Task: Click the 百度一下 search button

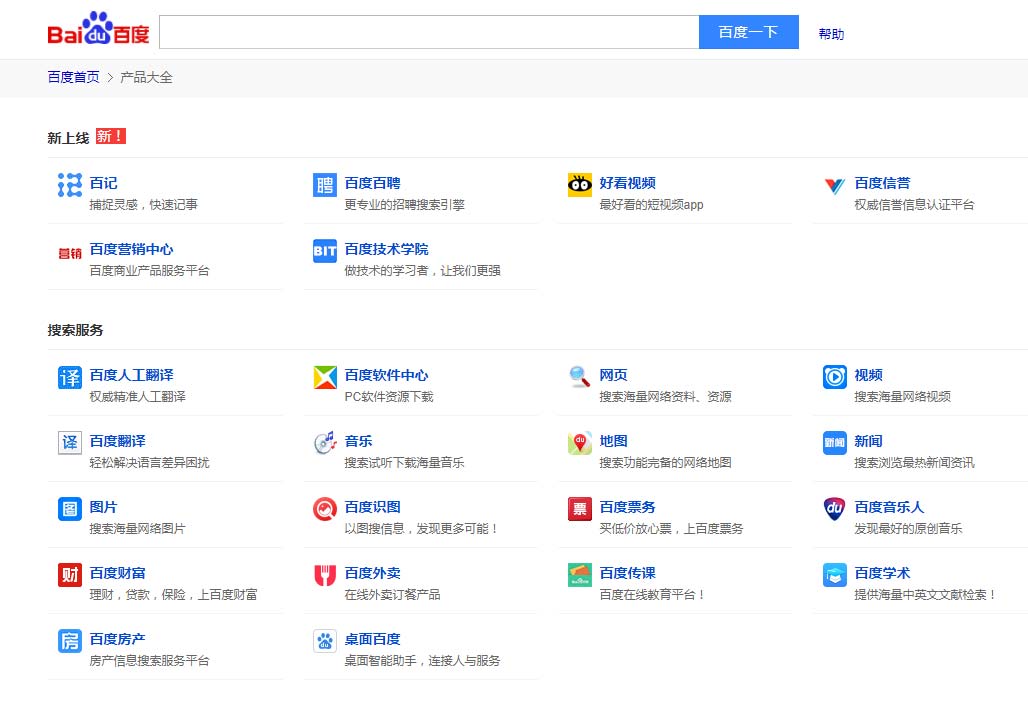Action: [x=749, y=32]
